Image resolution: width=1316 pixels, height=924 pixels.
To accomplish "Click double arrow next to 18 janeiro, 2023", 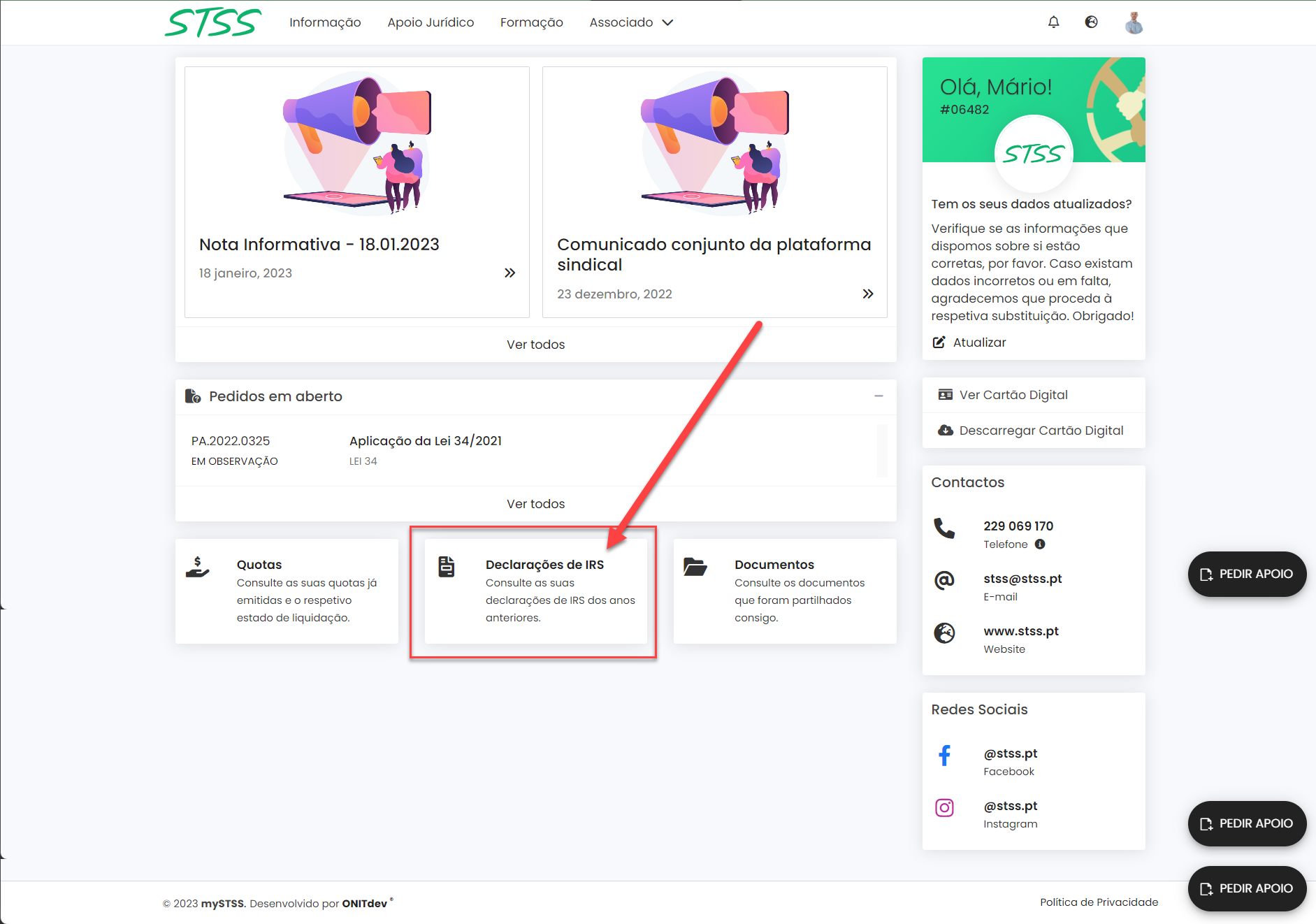I will coord(509,273).
